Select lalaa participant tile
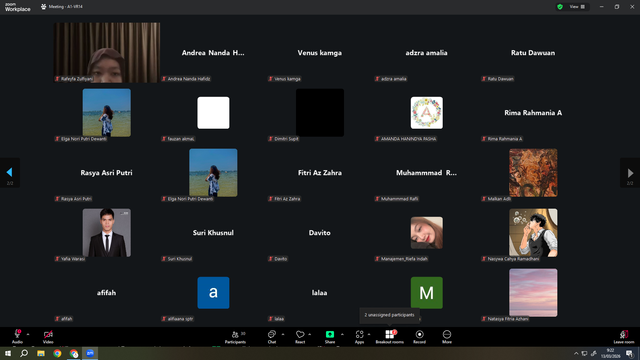 pyautogui.click(x=320, y=293)
